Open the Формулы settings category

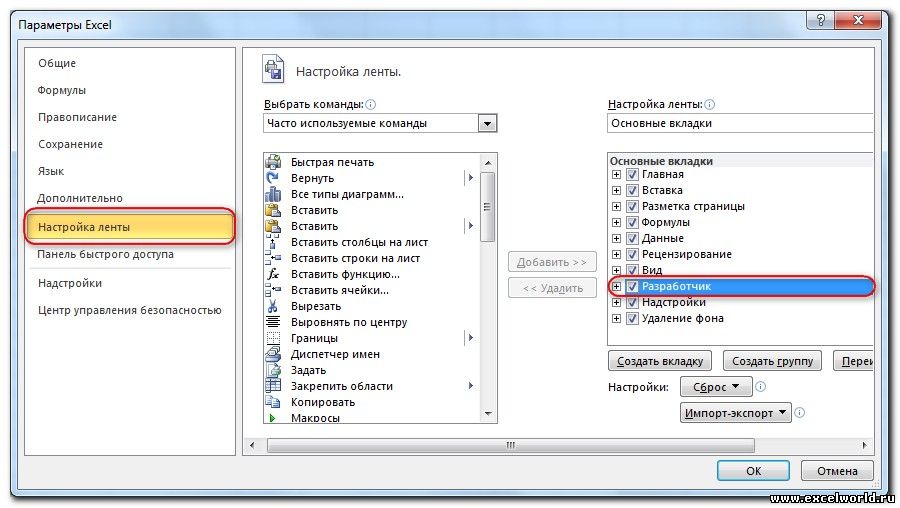(x=62, y=90)
